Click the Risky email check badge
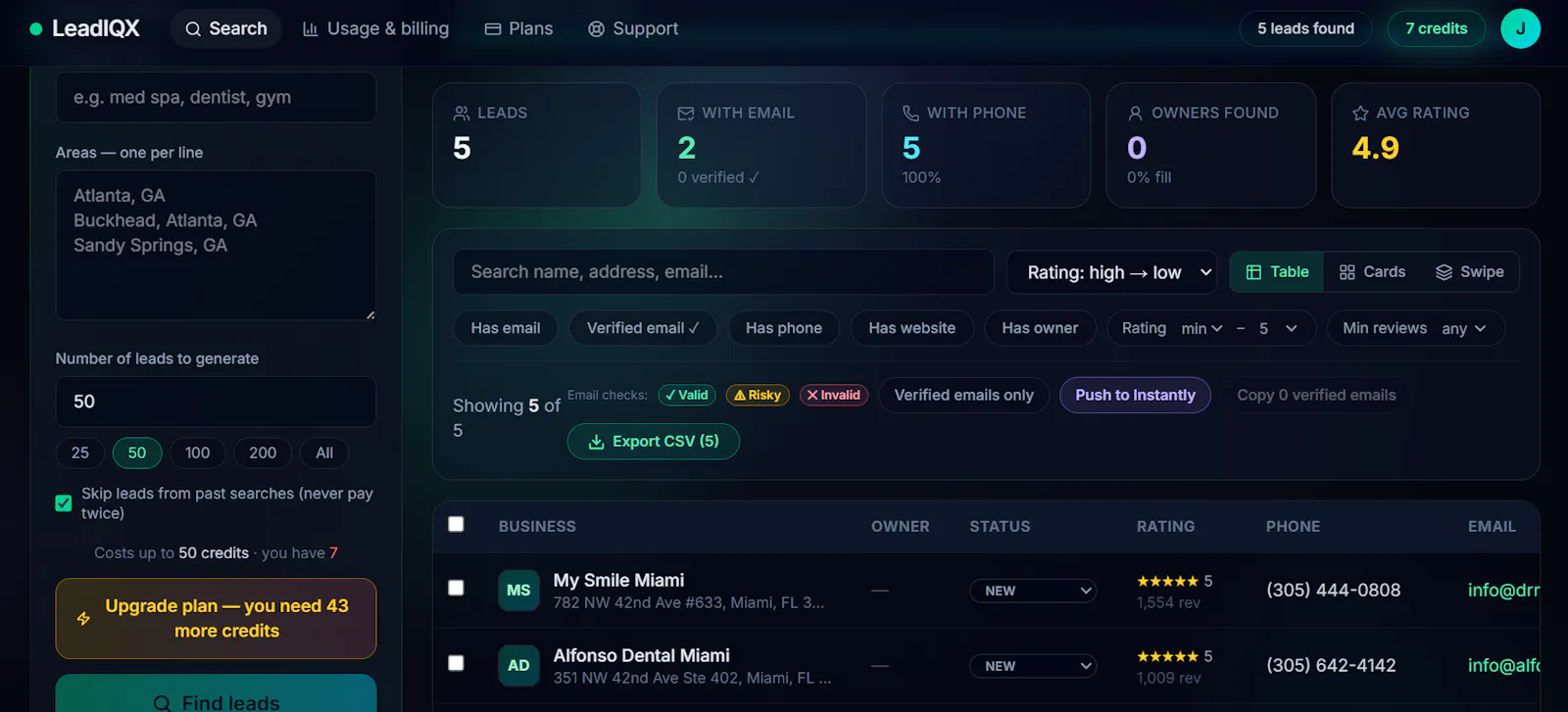1568x712 pixels. pos(758,395)
